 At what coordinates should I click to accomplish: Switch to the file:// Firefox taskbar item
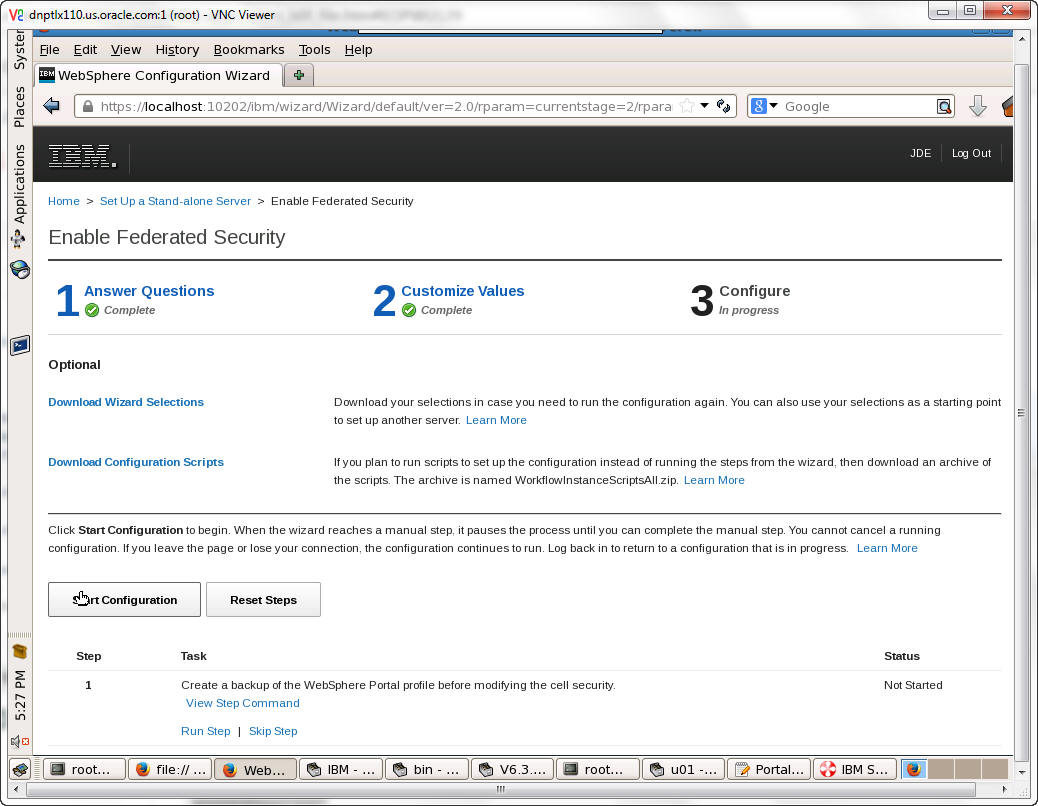[x=171, y=770]
